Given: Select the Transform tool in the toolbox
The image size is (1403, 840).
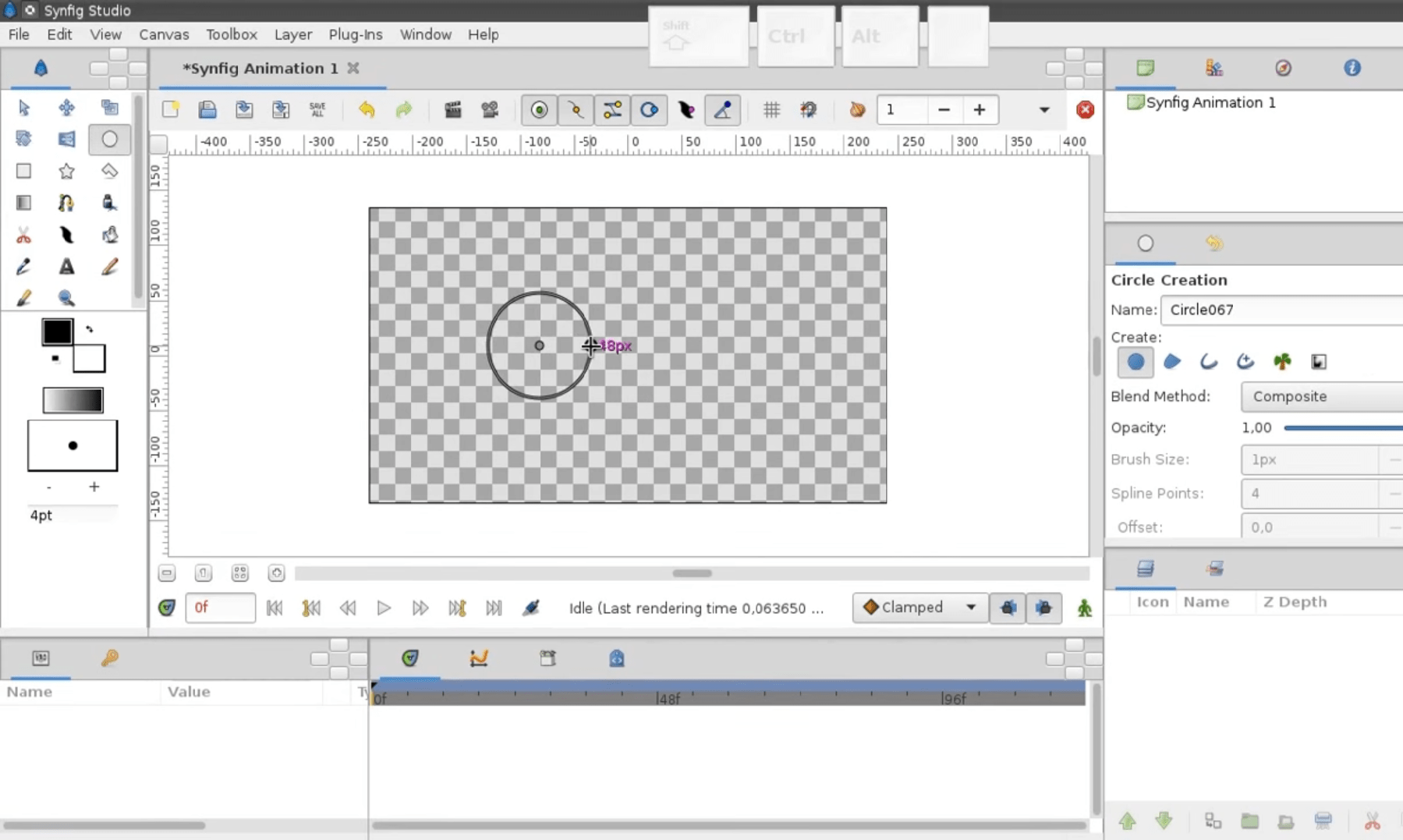Looking at the screenshot, I should (x=23, y=108).
